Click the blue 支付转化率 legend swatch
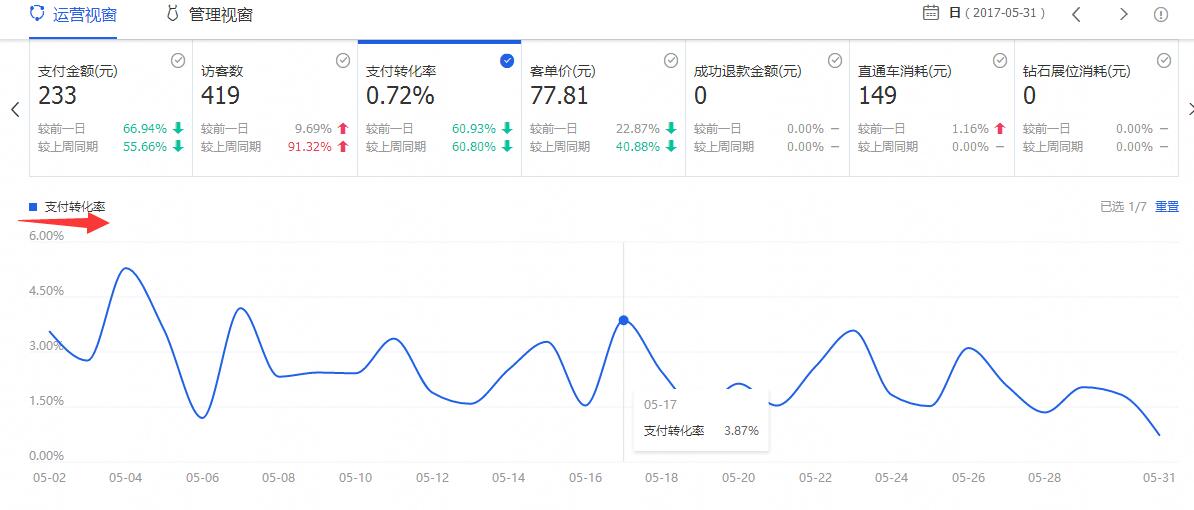Viewport: 1194px width, 510px height. click(33, 207)
